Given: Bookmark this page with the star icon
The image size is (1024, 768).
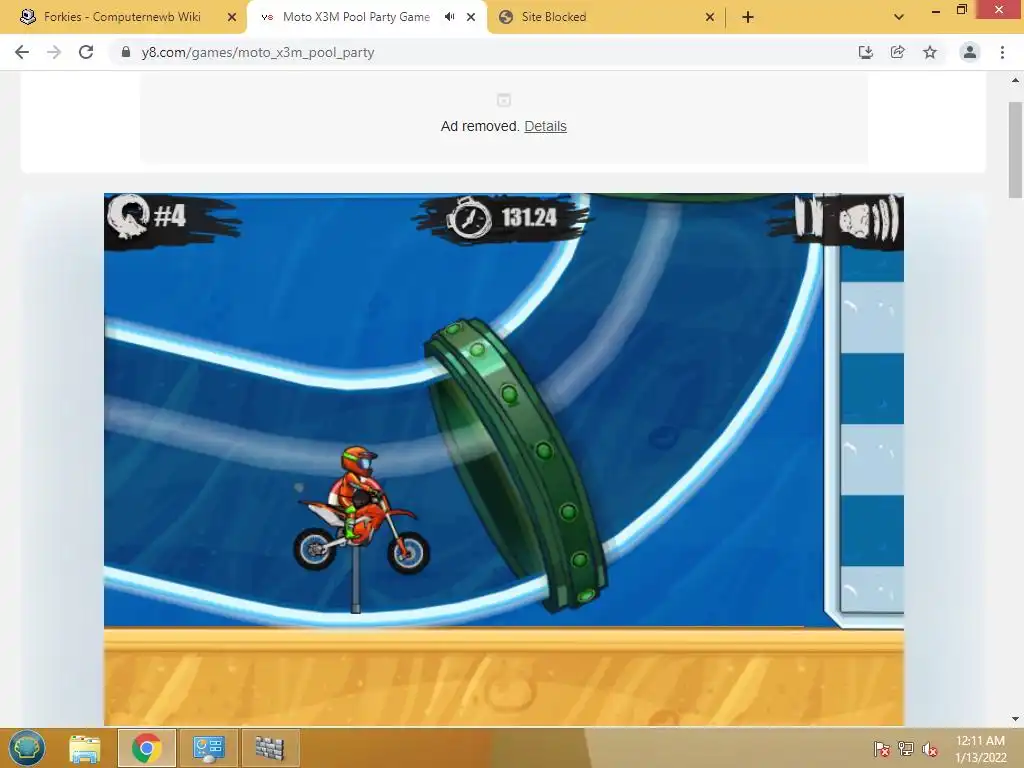Looking at the screenshot, I should click(930, 52).
